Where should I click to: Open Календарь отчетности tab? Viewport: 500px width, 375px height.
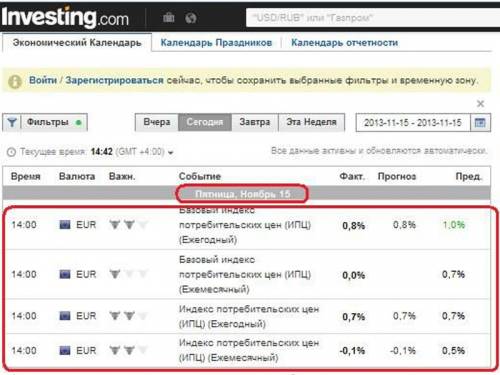[x=344, y=43]
